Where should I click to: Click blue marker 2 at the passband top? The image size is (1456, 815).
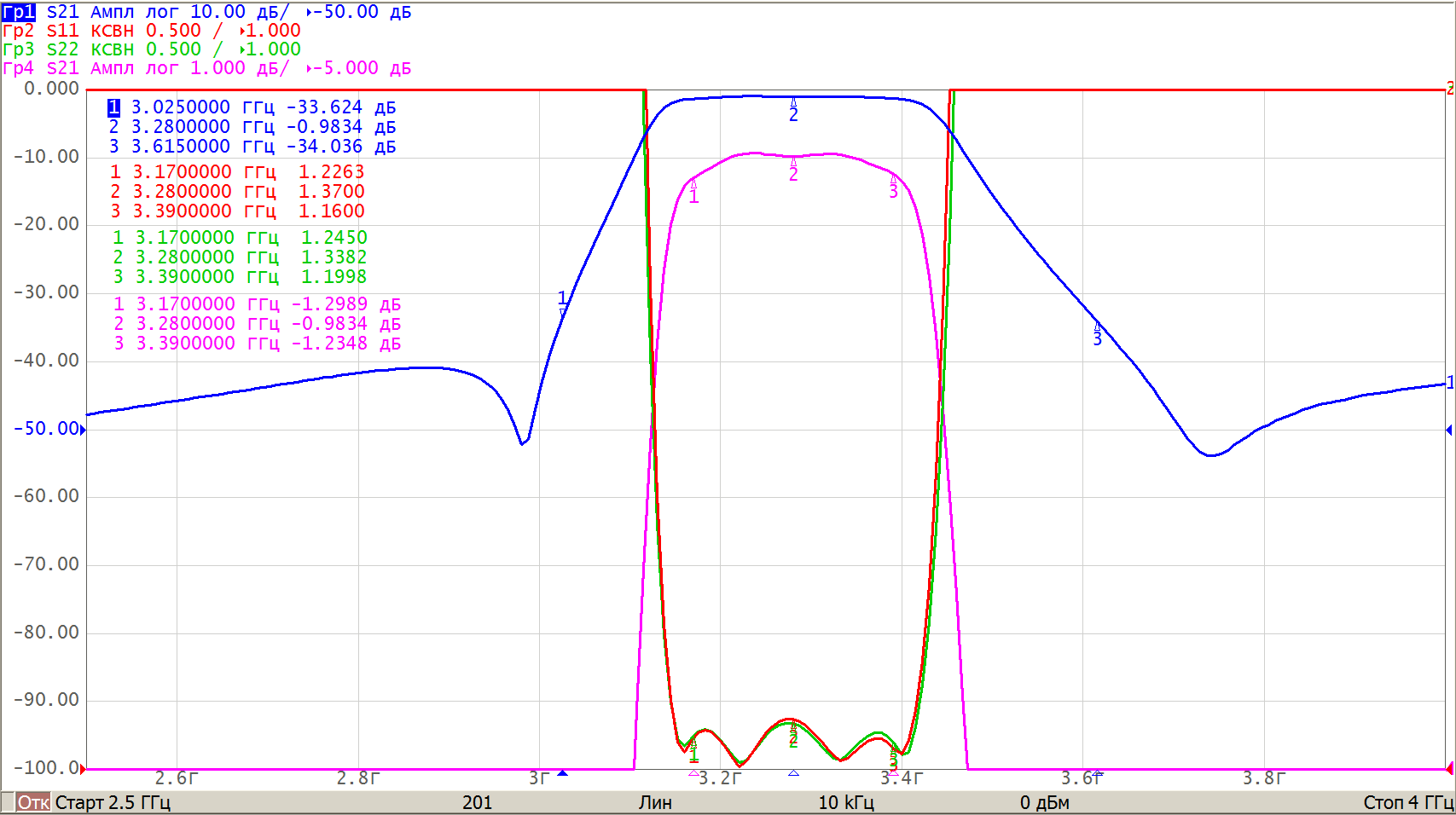[x=793, y=111]
